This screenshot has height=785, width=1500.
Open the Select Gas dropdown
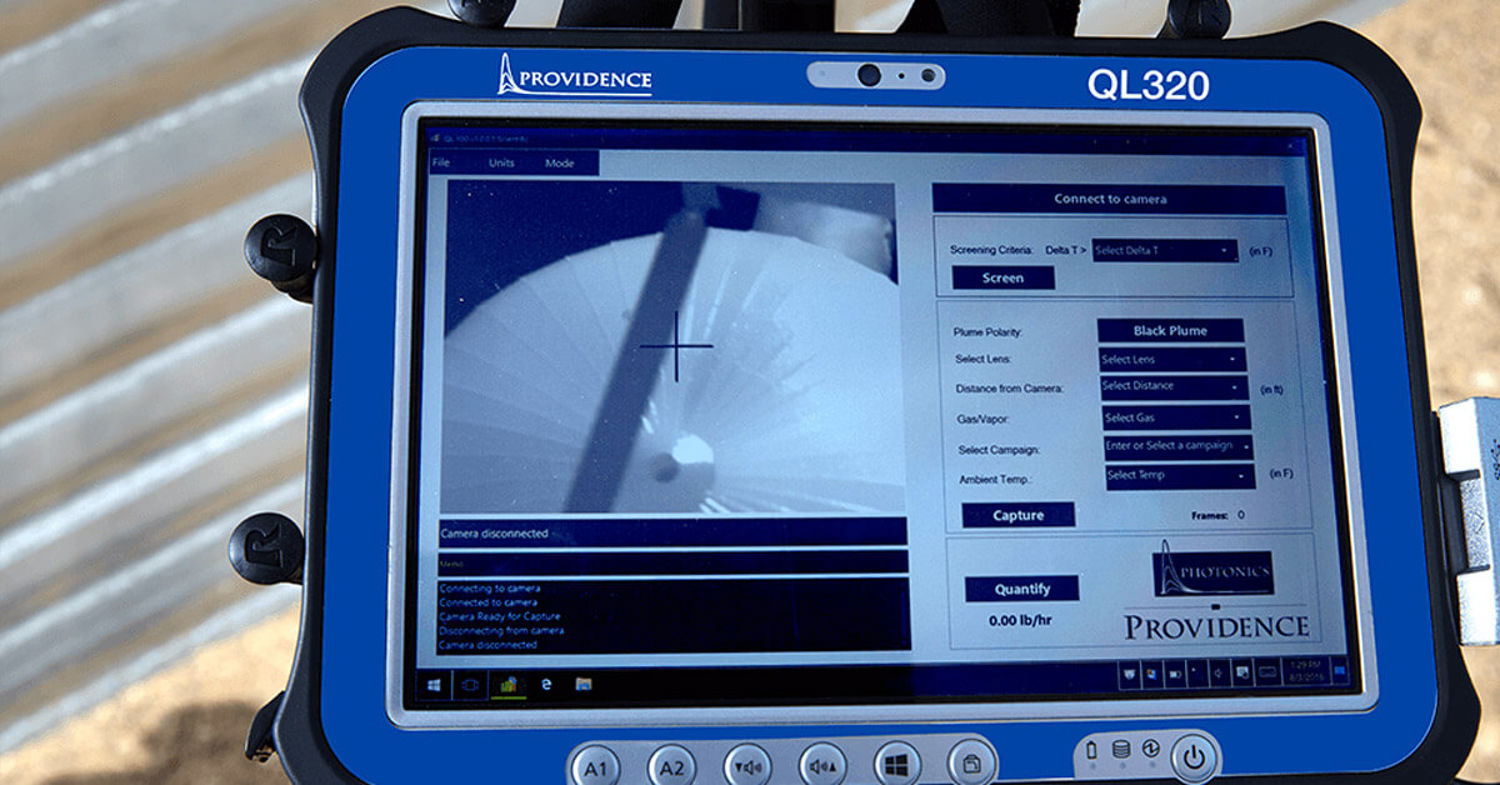[1176, 418]
